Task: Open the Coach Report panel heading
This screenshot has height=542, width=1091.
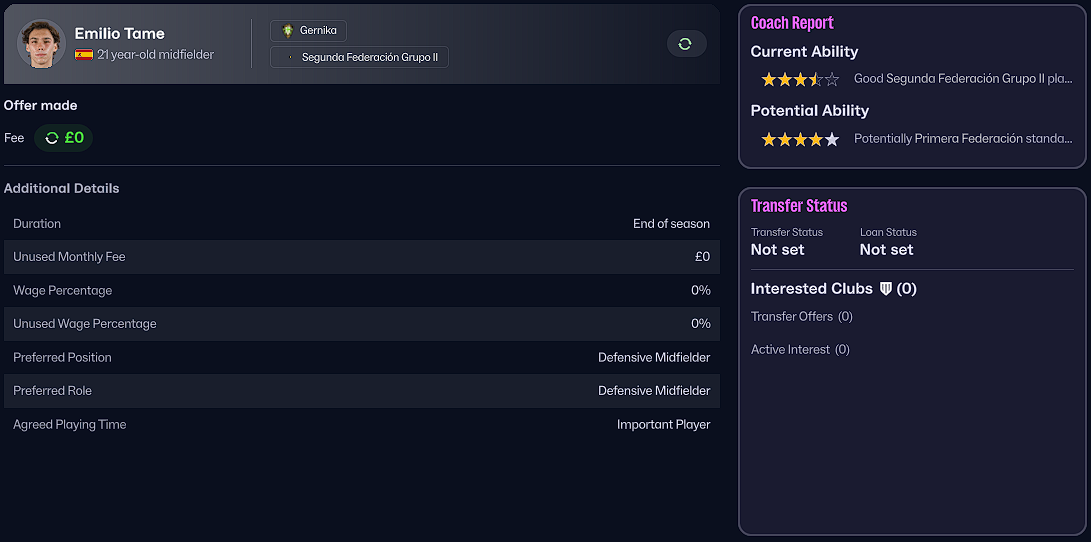Action: (792, 23)
